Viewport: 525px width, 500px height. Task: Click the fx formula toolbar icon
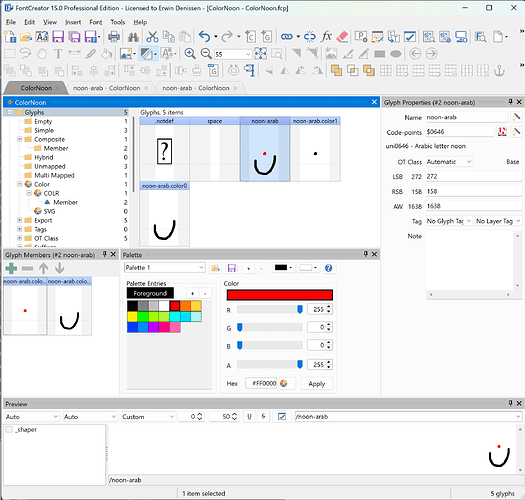326,36
